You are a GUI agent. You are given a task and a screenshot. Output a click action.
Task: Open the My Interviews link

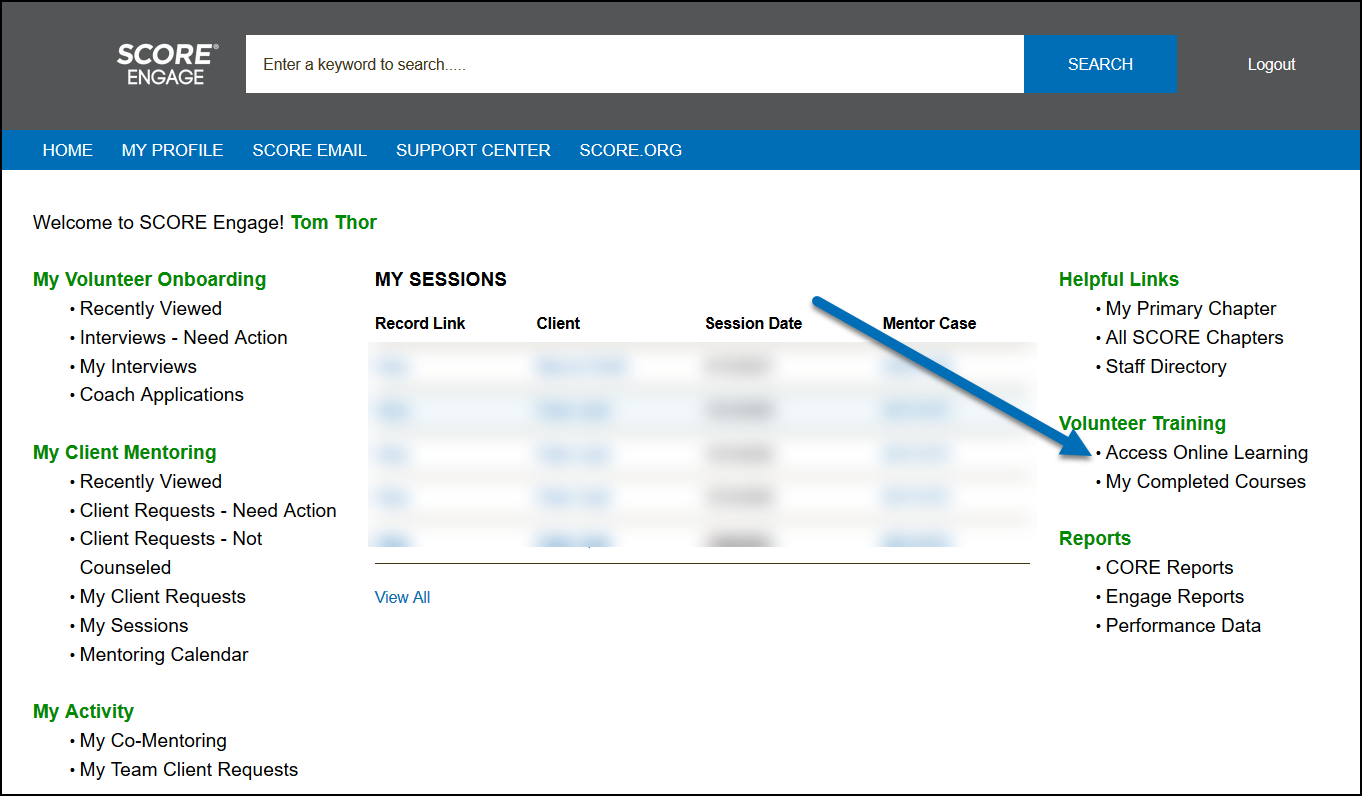[x=138, y=366]
